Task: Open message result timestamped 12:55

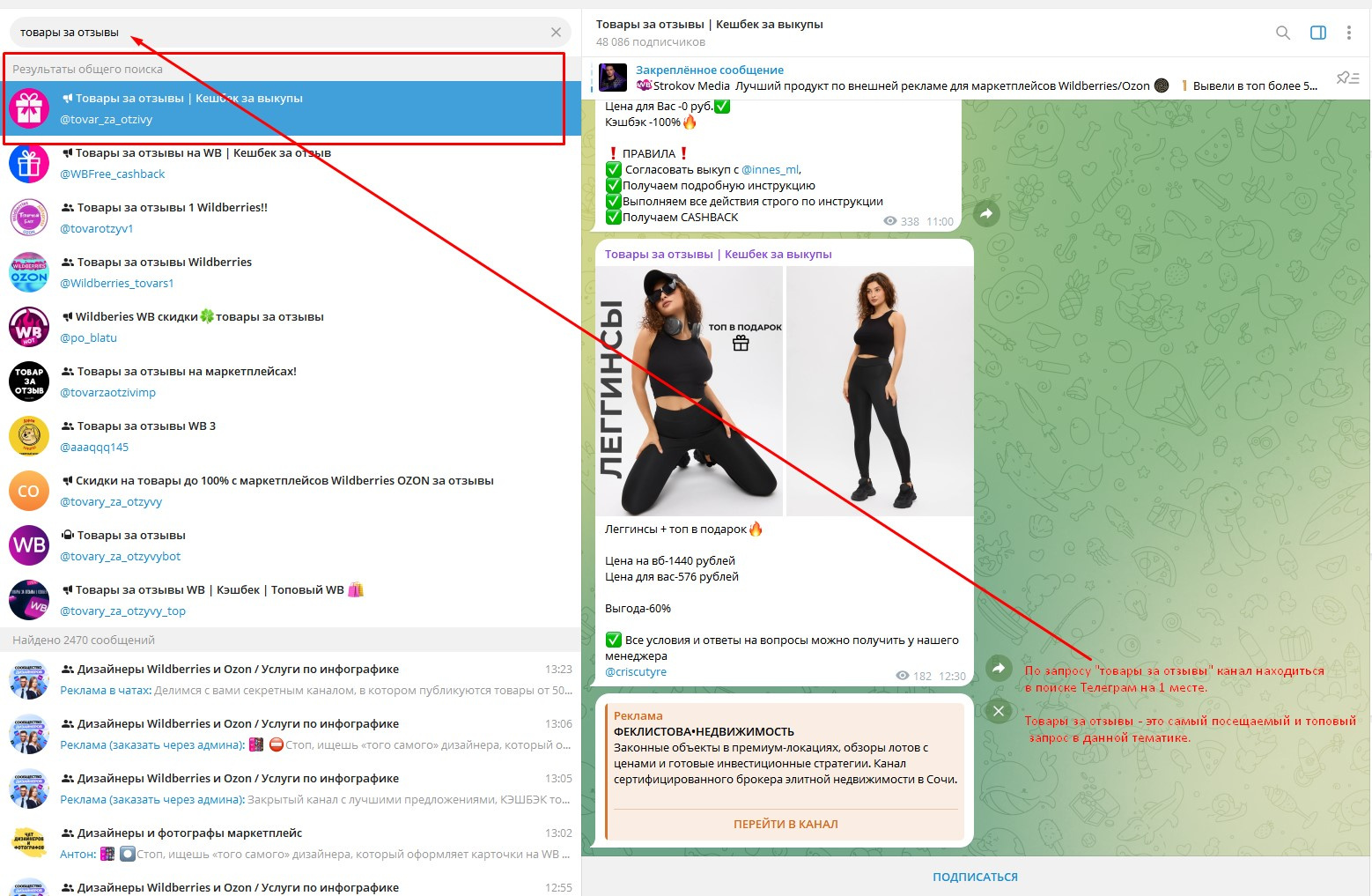Action: [291, 885]
